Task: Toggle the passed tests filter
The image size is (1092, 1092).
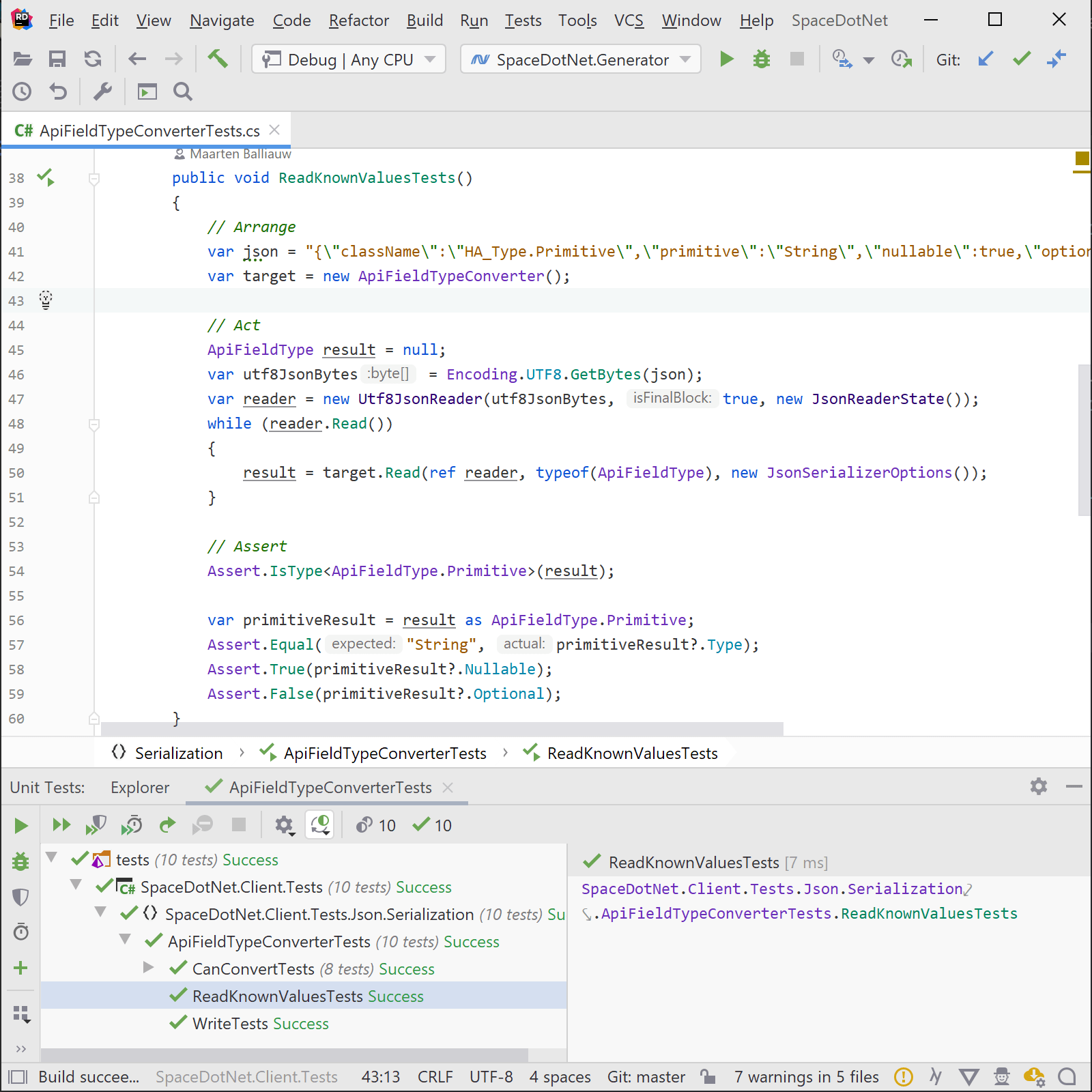Action: click(x=431, y=824)
